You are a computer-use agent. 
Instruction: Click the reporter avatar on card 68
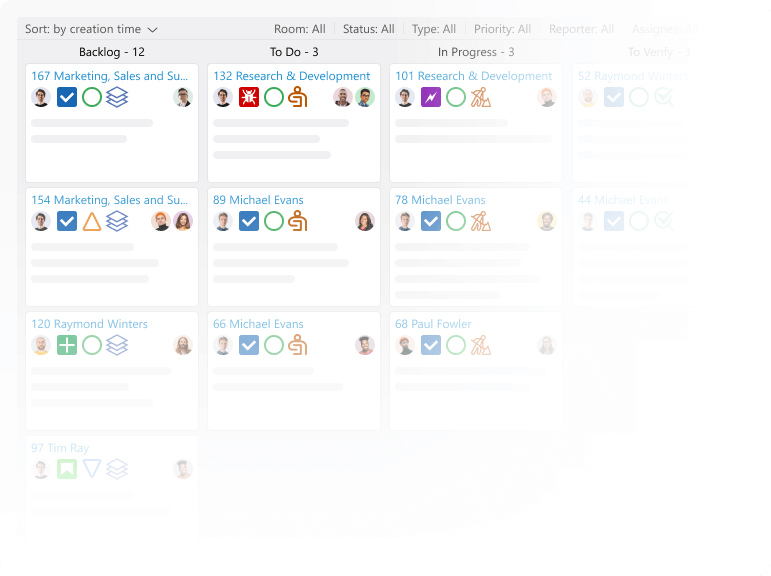tap(405, 345)
